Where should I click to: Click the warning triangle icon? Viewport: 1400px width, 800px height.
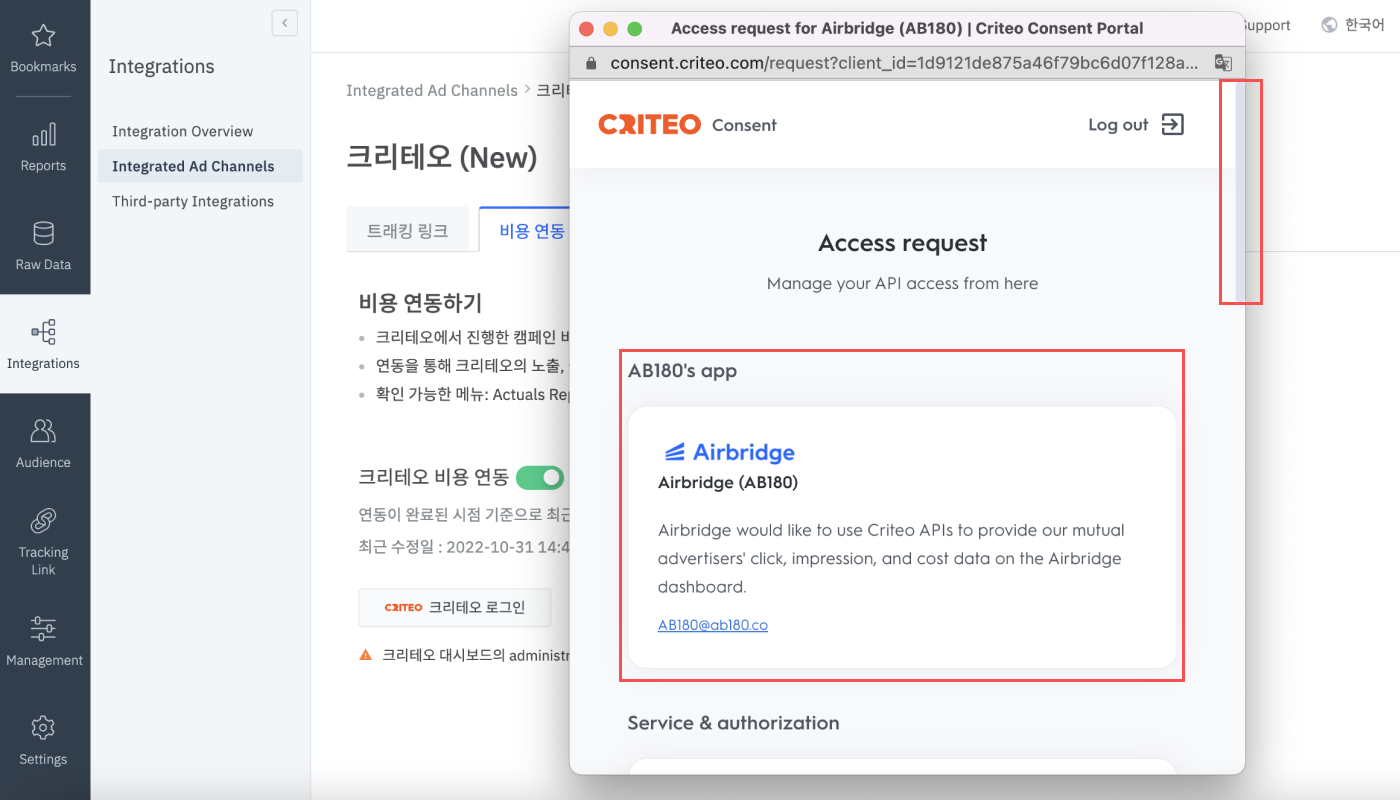(366, 655)
